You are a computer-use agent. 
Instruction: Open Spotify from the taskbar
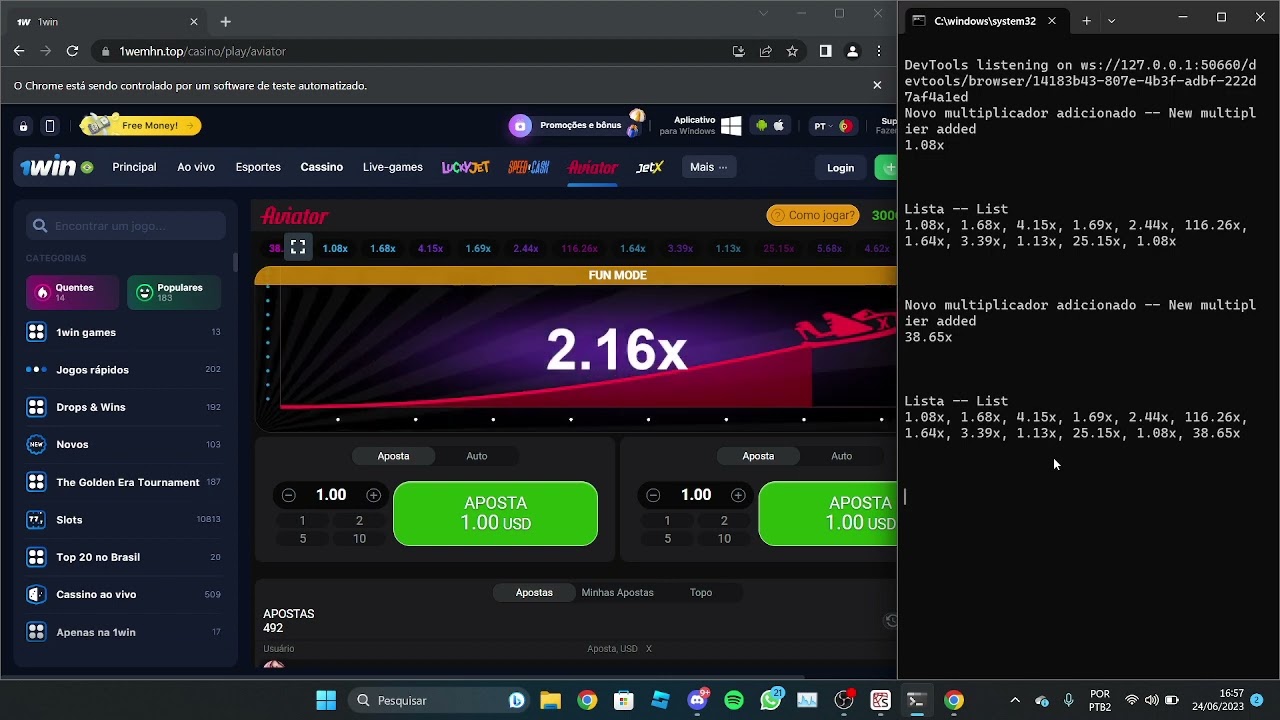click(734, 700)
